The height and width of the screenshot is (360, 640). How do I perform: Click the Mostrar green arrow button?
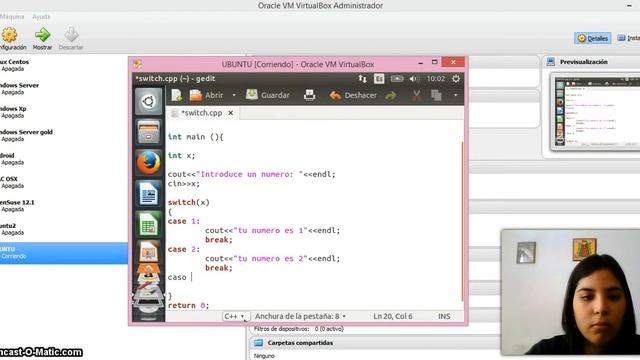tap(42, 39)
